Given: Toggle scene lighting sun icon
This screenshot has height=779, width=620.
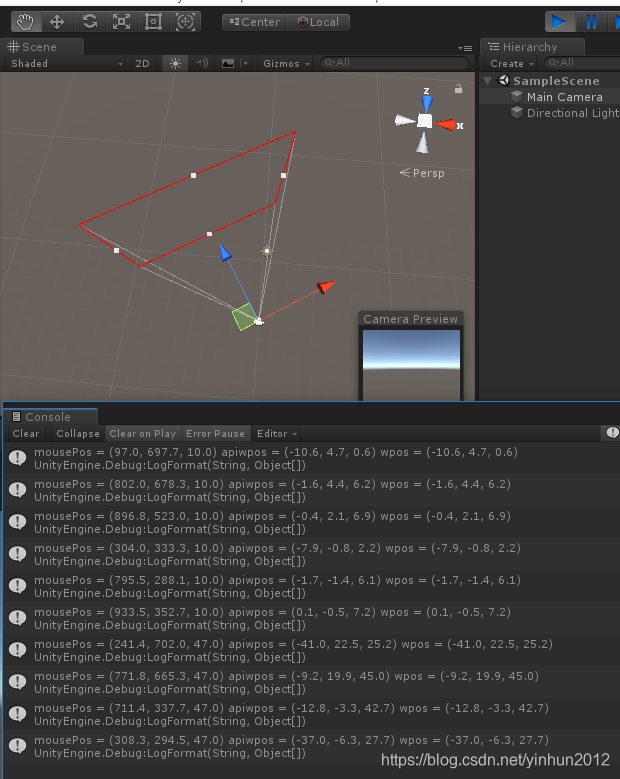Looking at the screenshot, I should [175, 64].
